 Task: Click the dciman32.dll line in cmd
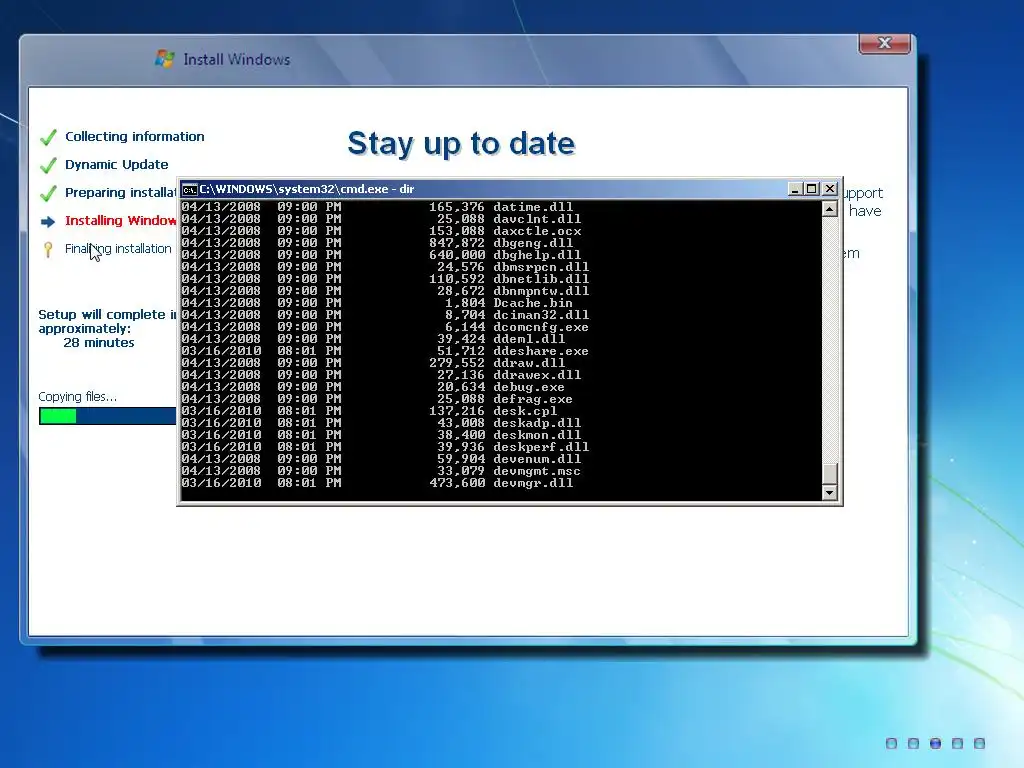click(385, 315)
